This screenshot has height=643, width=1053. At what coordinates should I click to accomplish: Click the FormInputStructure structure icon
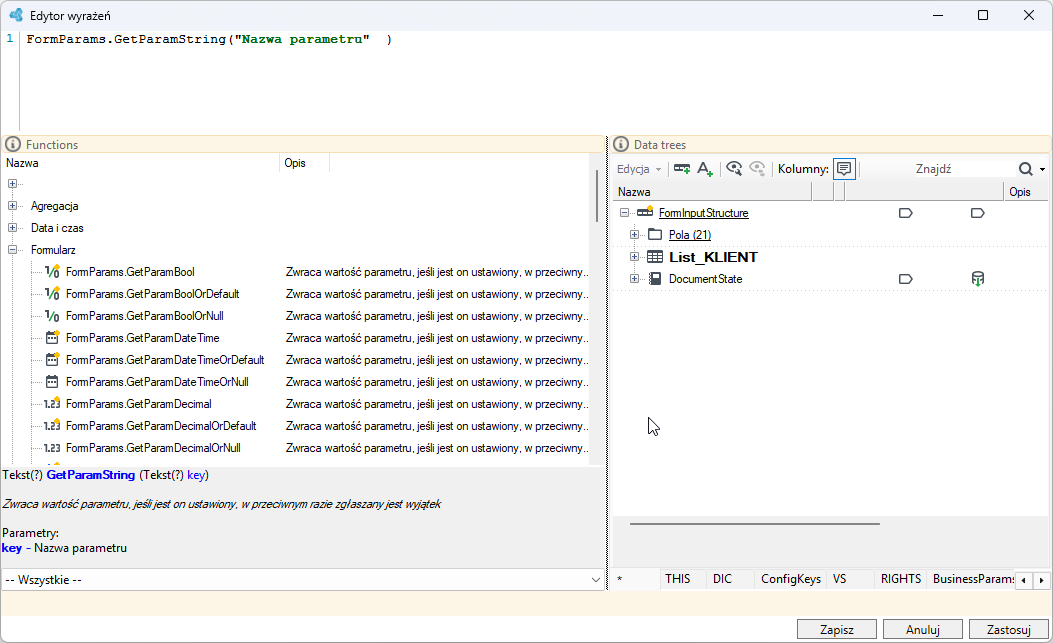(645, 212)
